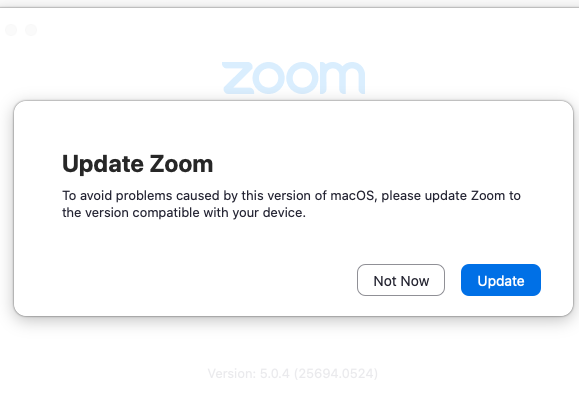This screenshot has width=579, height=405.
Task: Click the letter z in zoom logo
Action: tap(238, 78)
